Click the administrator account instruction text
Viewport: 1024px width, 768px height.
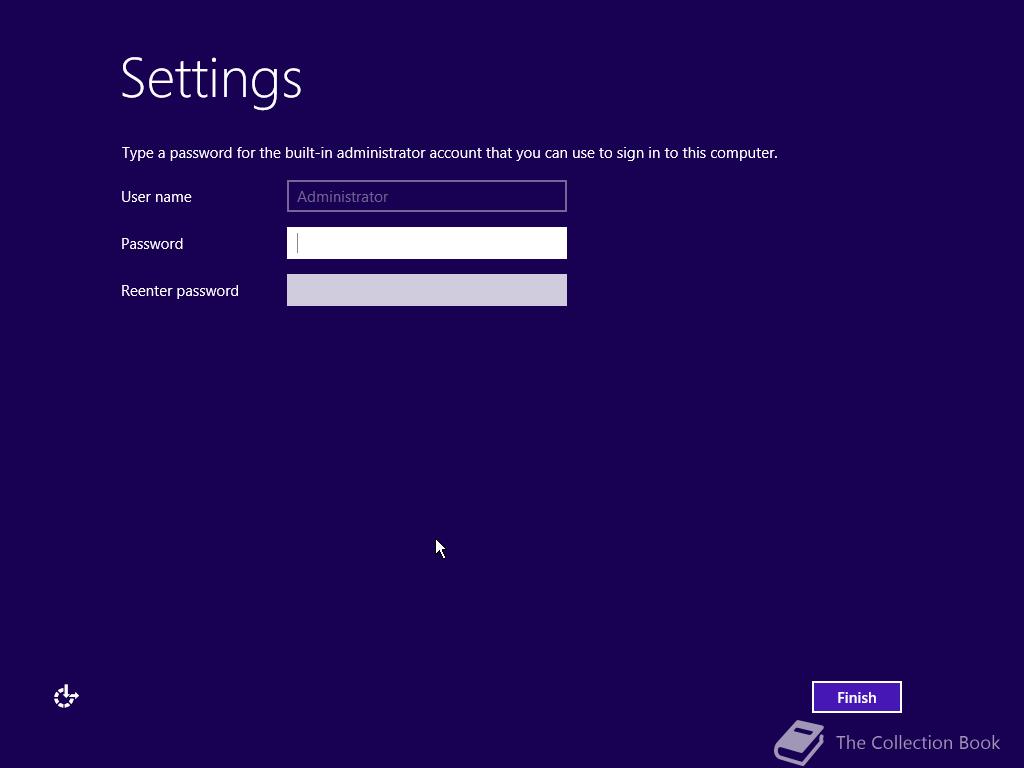point(449,153)
